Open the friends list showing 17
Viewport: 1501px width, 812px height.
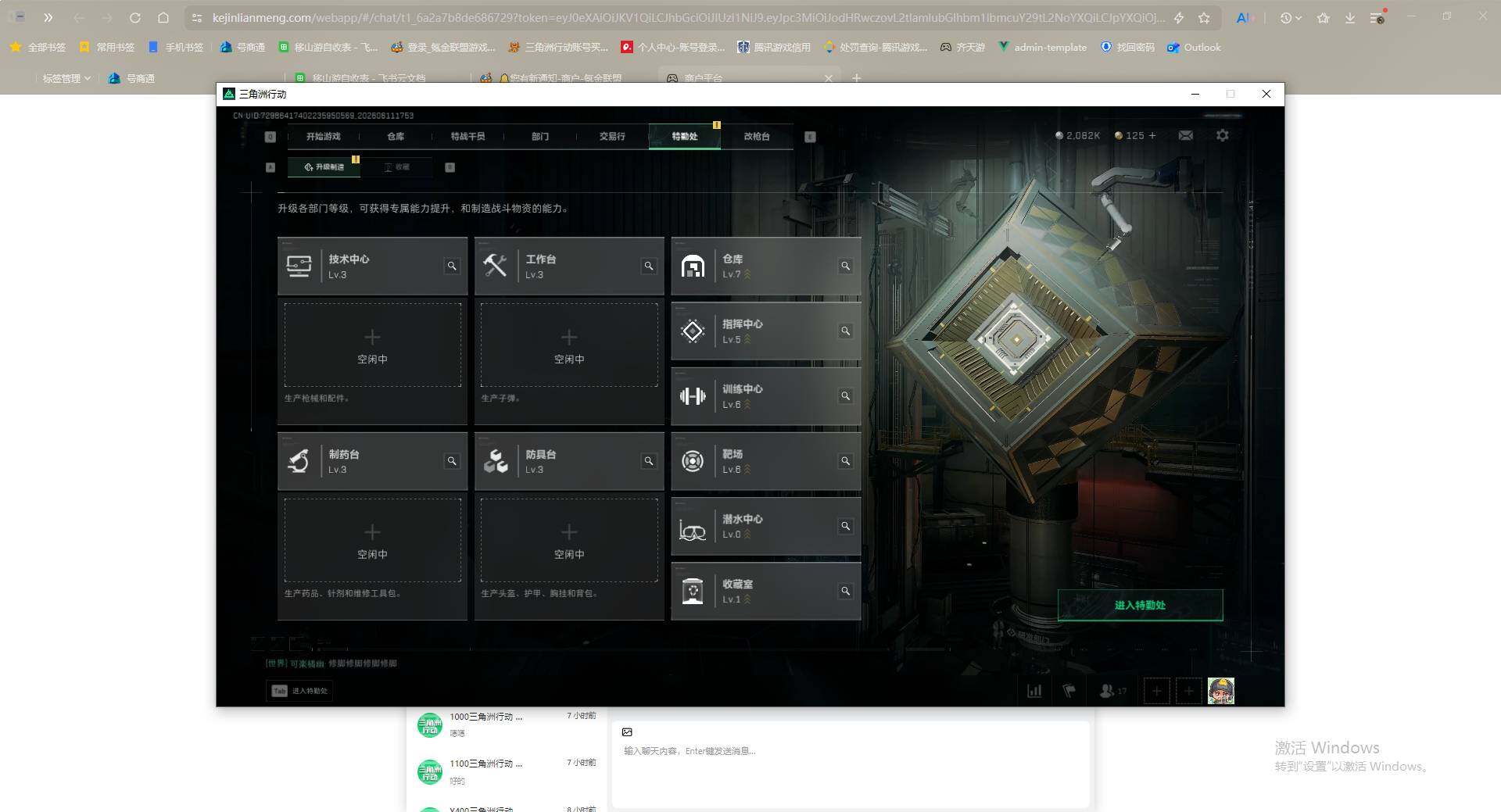click(1113, 691)
